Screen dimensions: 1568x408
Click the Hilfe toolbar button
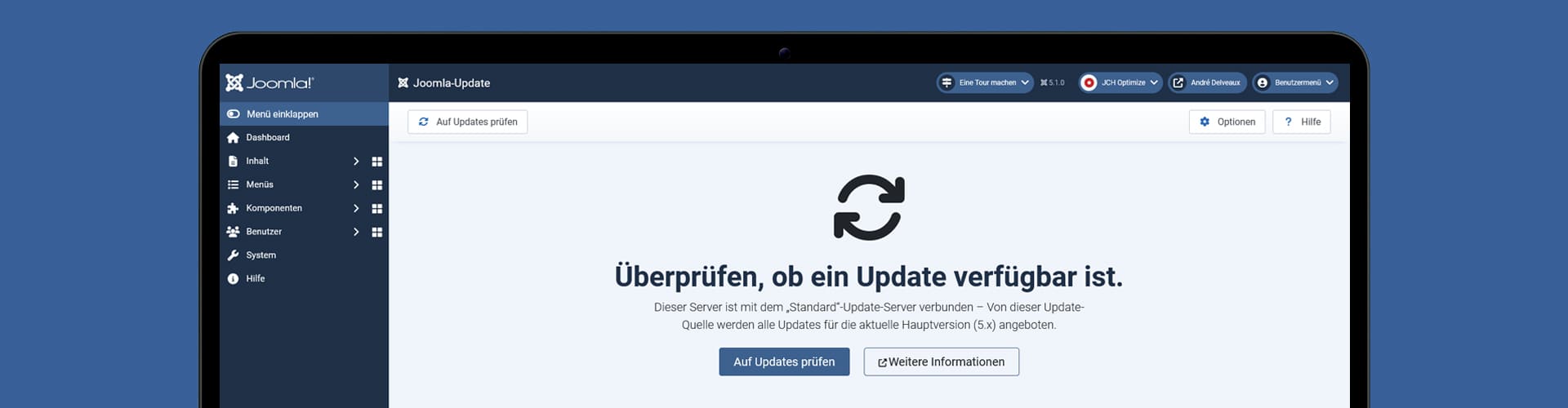pyautogui.click(x=1302, y=122)
